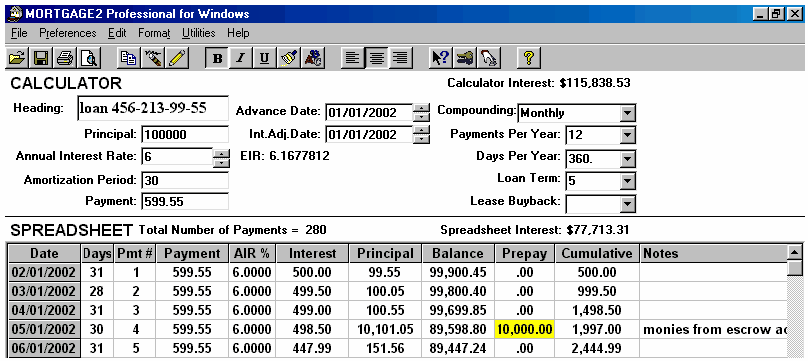Increase Advance Date with up arrow
Screen dimensions: 808x361
coord(422,108)
